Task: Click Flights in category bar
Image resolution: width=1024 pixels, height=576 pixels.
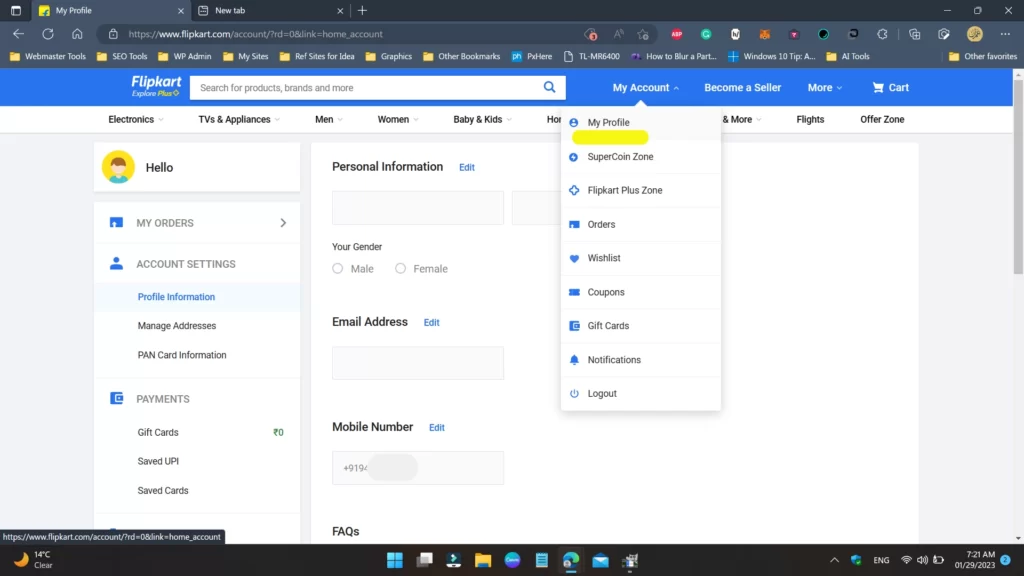Action: (810, 120)
